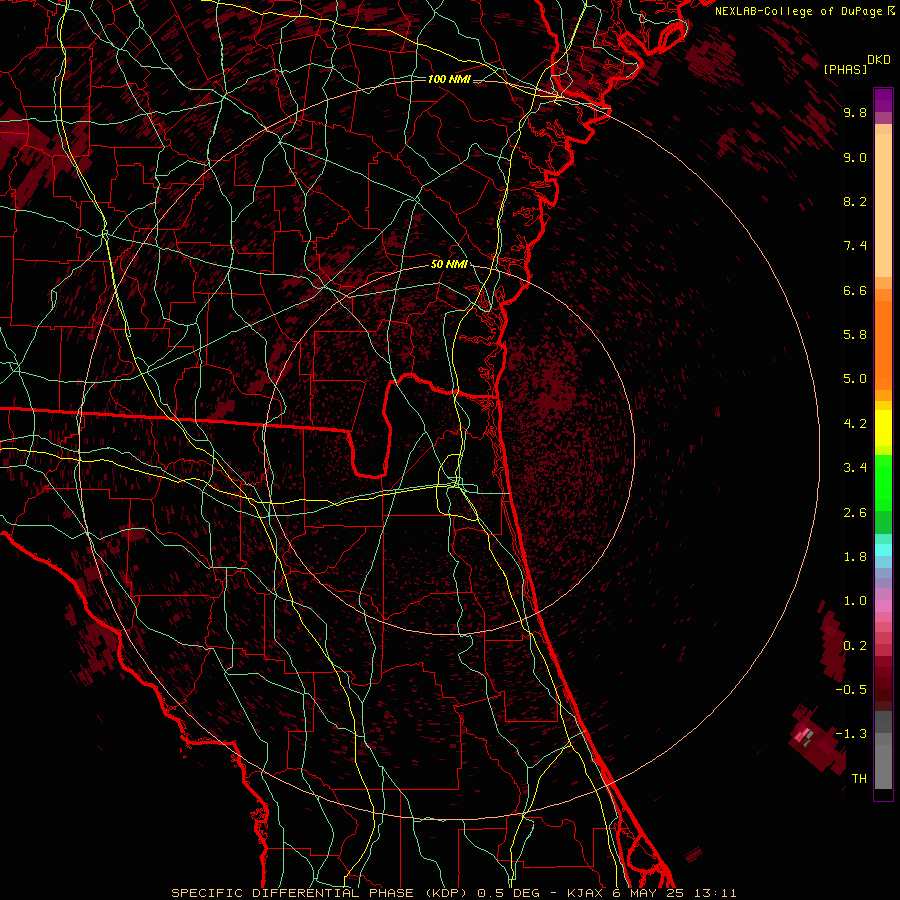Click the KJAX station identifier in the caption
This screenshot has width=900, height=900.
[x=586, y=893]
